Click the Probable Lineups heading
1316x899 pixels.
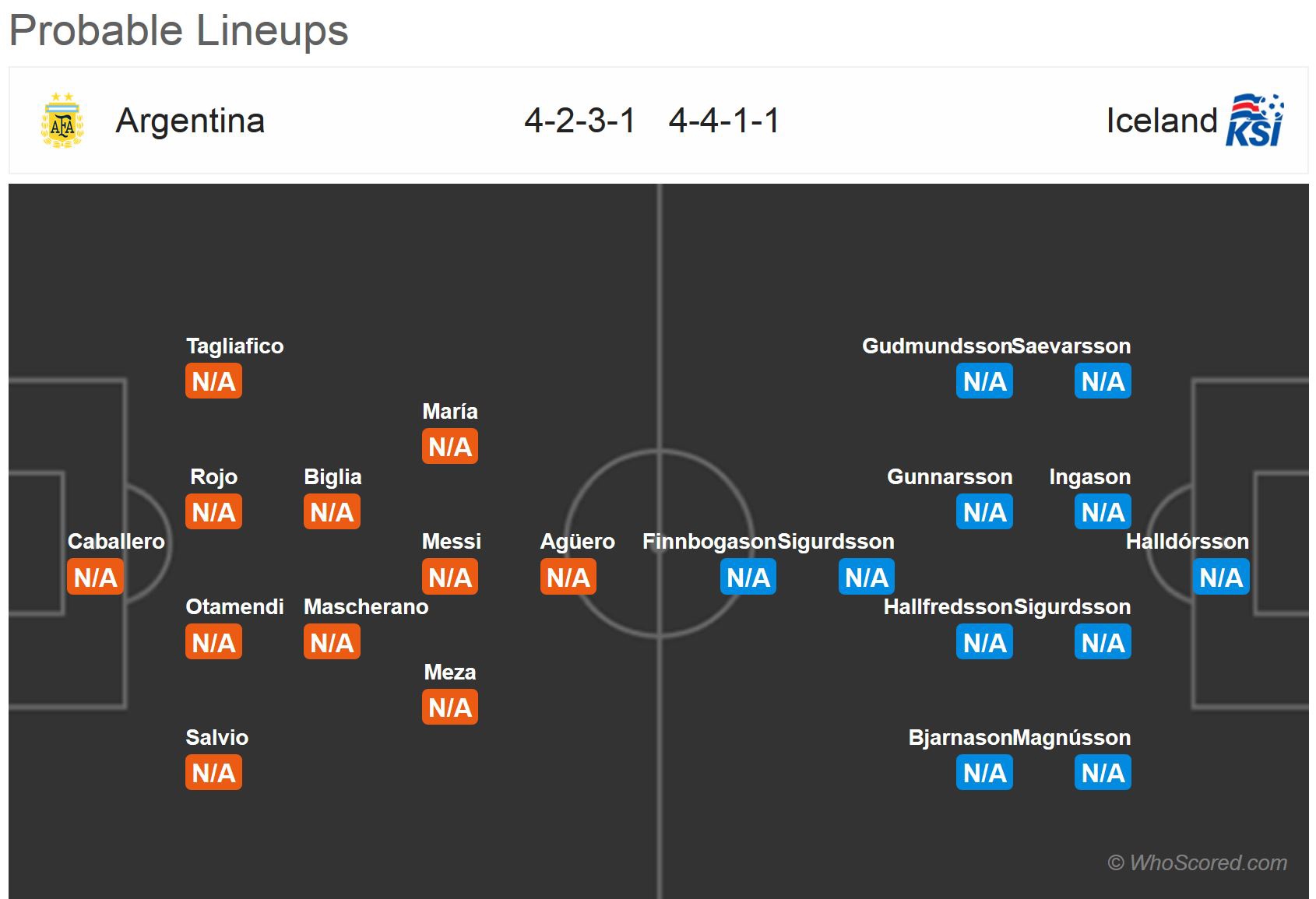tap(179, 31)
